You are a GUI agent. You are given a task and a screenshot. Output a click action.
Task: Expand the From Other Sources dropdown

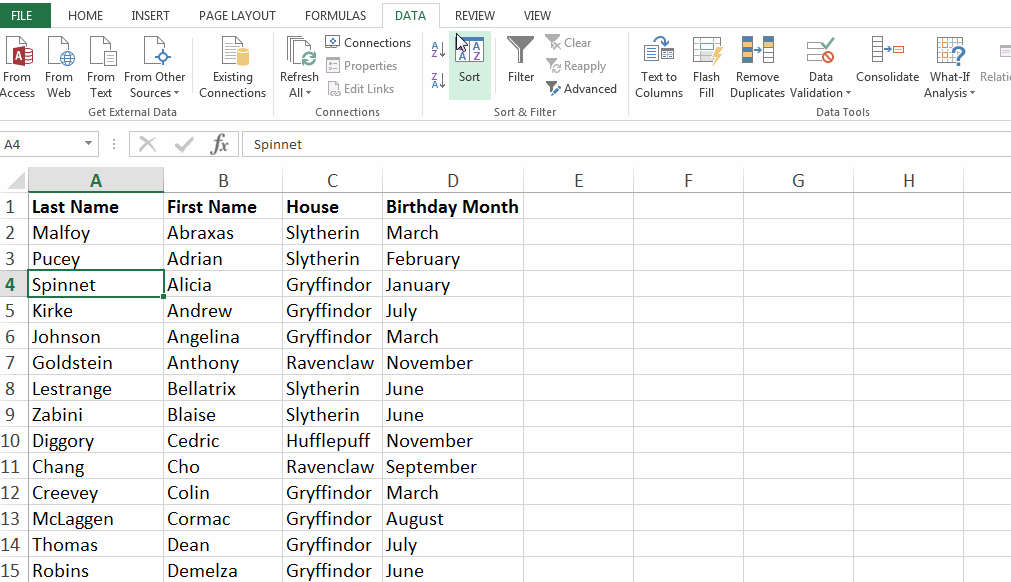point(155,93)
